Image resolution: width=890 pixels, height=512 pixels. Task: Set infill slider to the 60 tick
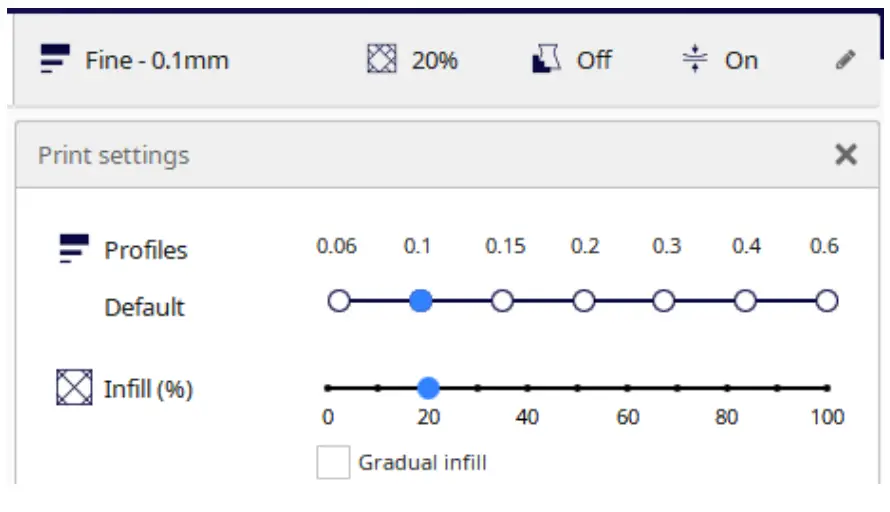click(x=627, y=388)
